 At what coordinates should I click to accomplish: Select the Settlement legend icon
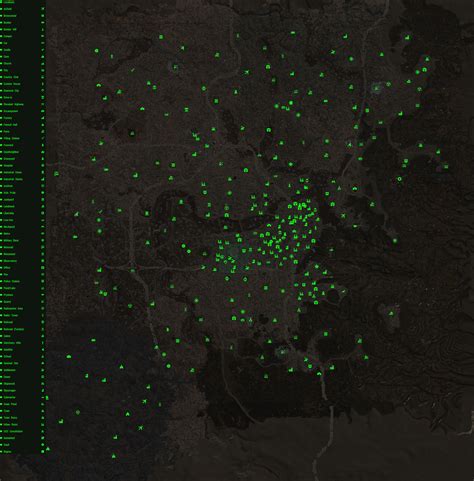pyautogui.click(x=43, y=370)
